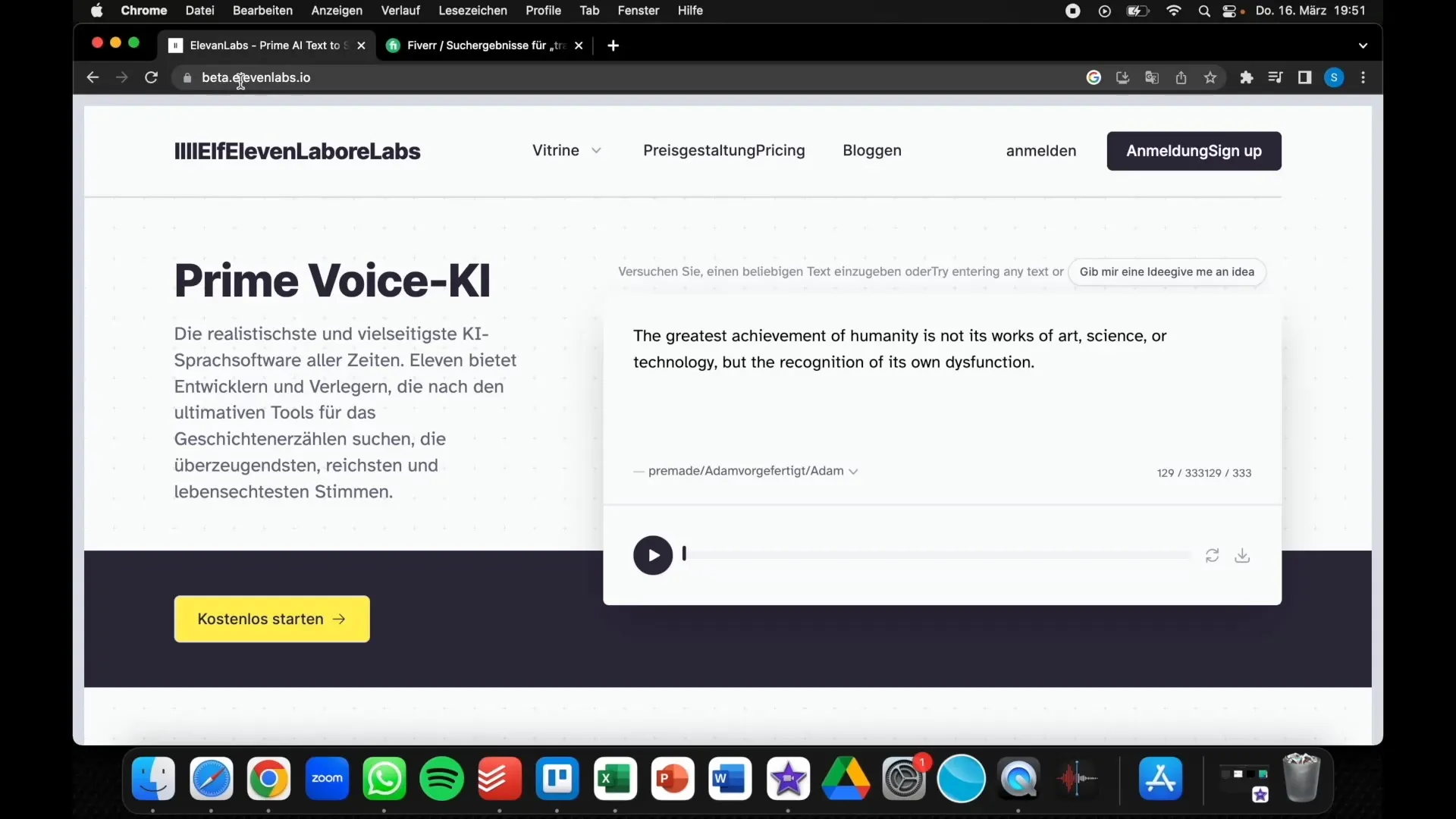Image resolution: width=1456 pixels, height=819 pixels.
Task: Open the Chrome extensions puzzle icon
Action: point(1247,77)
